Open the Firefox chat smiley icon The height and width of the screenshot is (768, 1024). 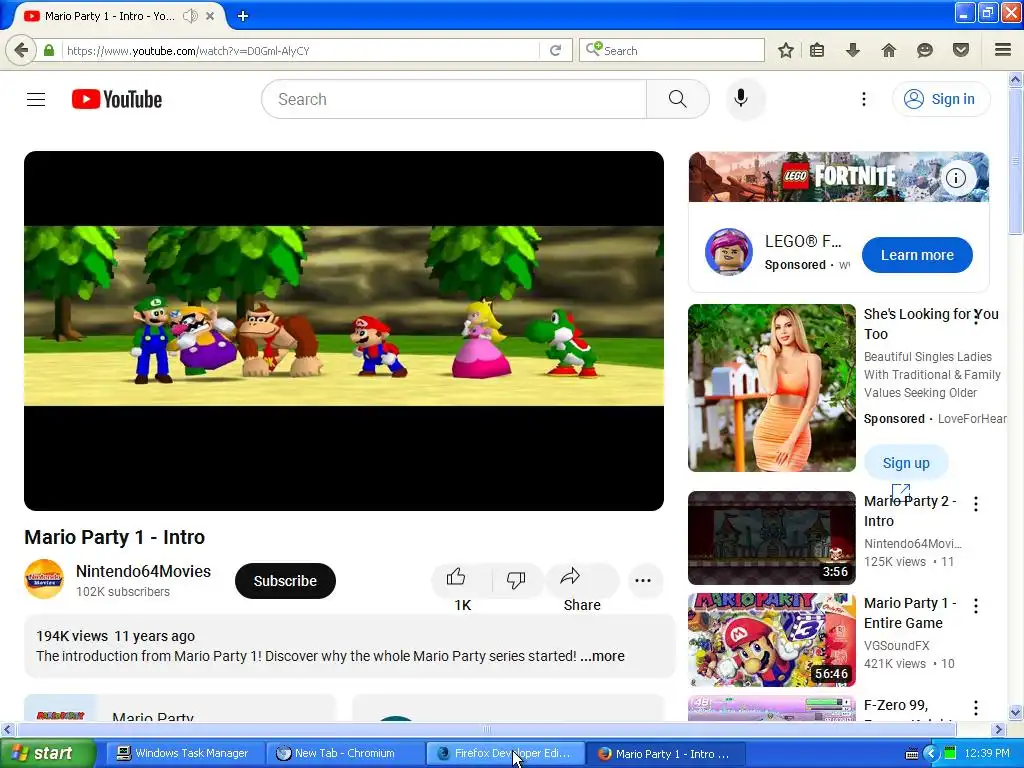pyautogui.click(x=925, y=50)
